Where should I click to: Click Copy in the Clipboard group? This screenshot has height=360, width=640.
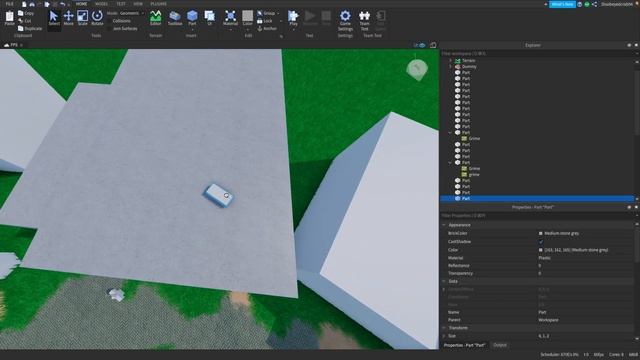pyautogui.click(x=26, y=13)
